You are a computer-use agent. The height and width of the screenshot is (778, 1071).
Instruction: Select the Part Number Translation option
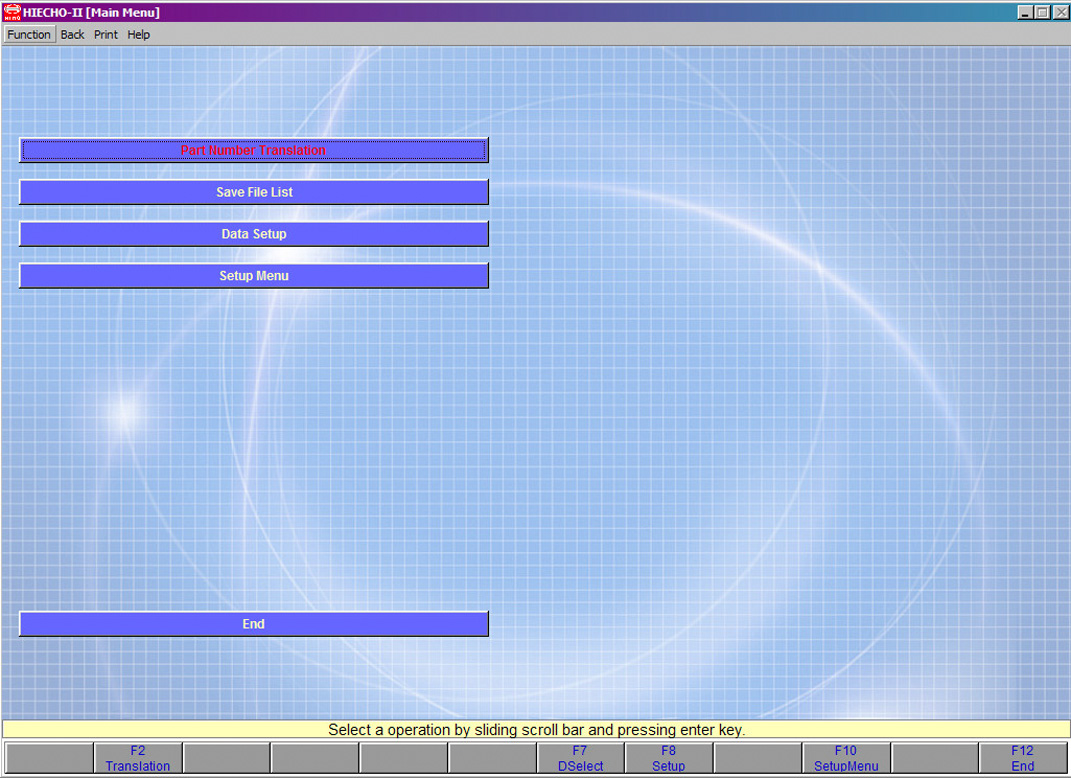coord(254,150)
